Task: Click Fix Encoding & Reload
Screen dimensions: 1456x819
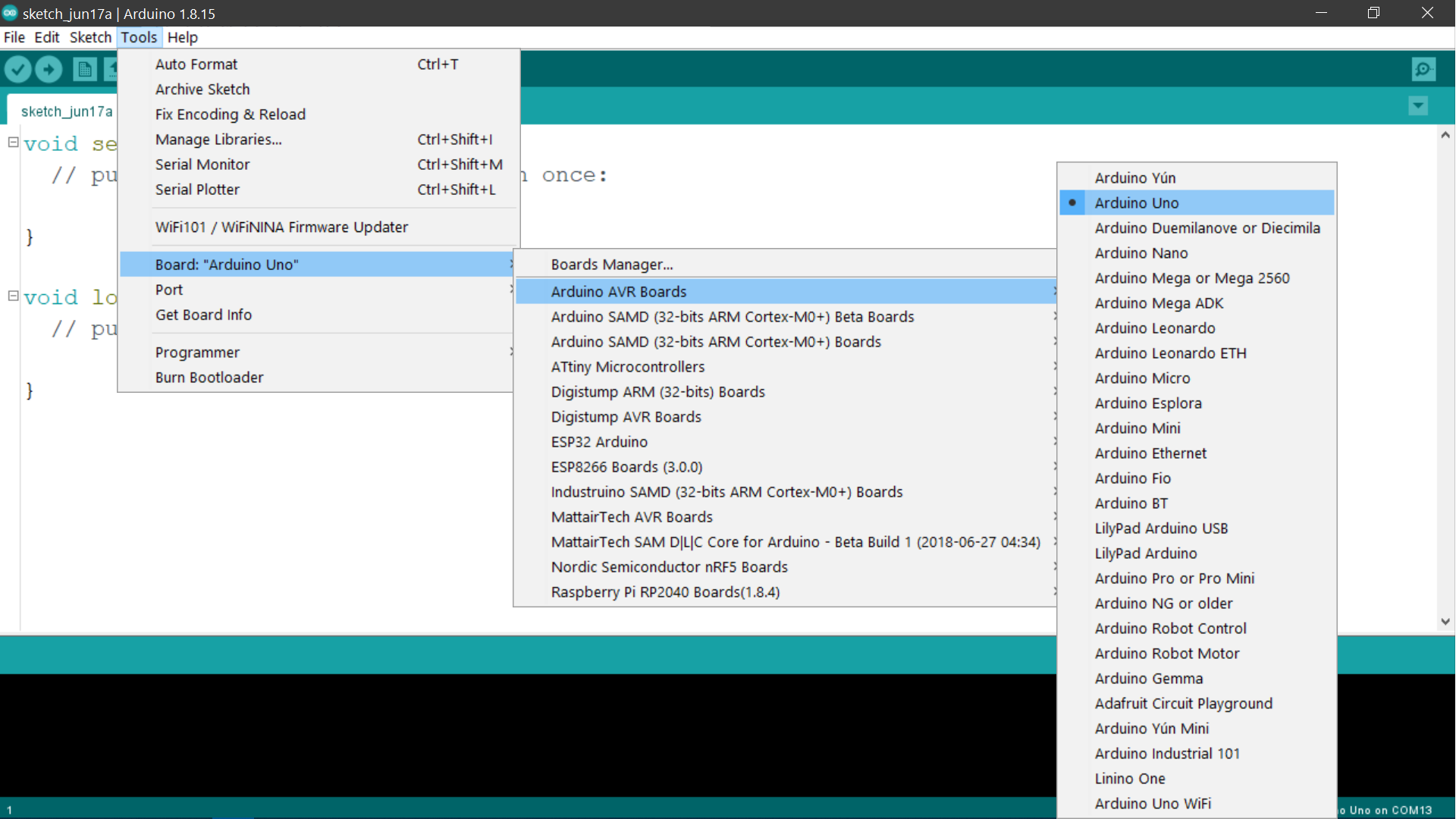Action: [x=318, y=115]
